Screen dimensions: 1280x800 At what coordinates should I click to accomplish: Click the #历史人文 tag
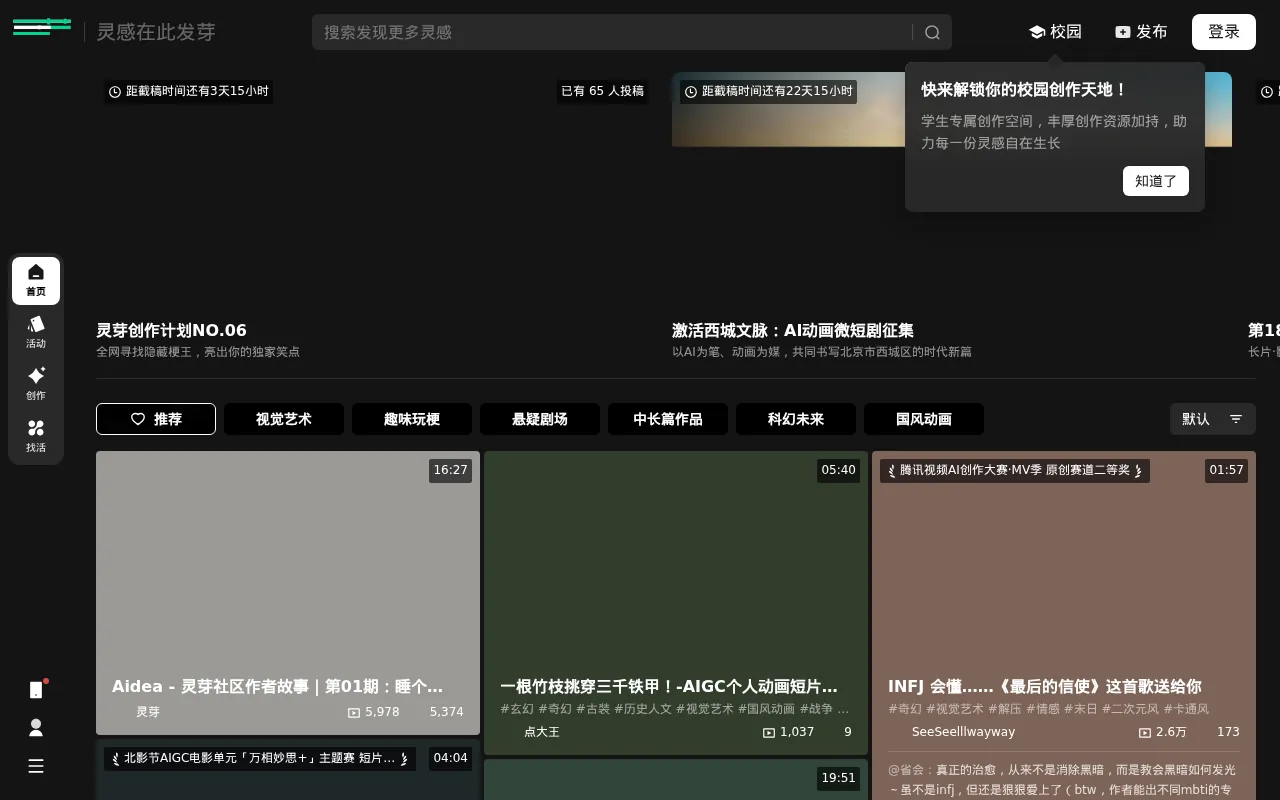click(643, 709)
